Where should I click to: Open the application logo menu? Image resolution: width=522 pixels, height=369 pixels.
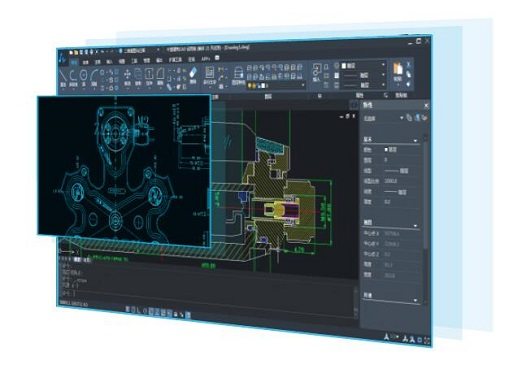(62, 58)
